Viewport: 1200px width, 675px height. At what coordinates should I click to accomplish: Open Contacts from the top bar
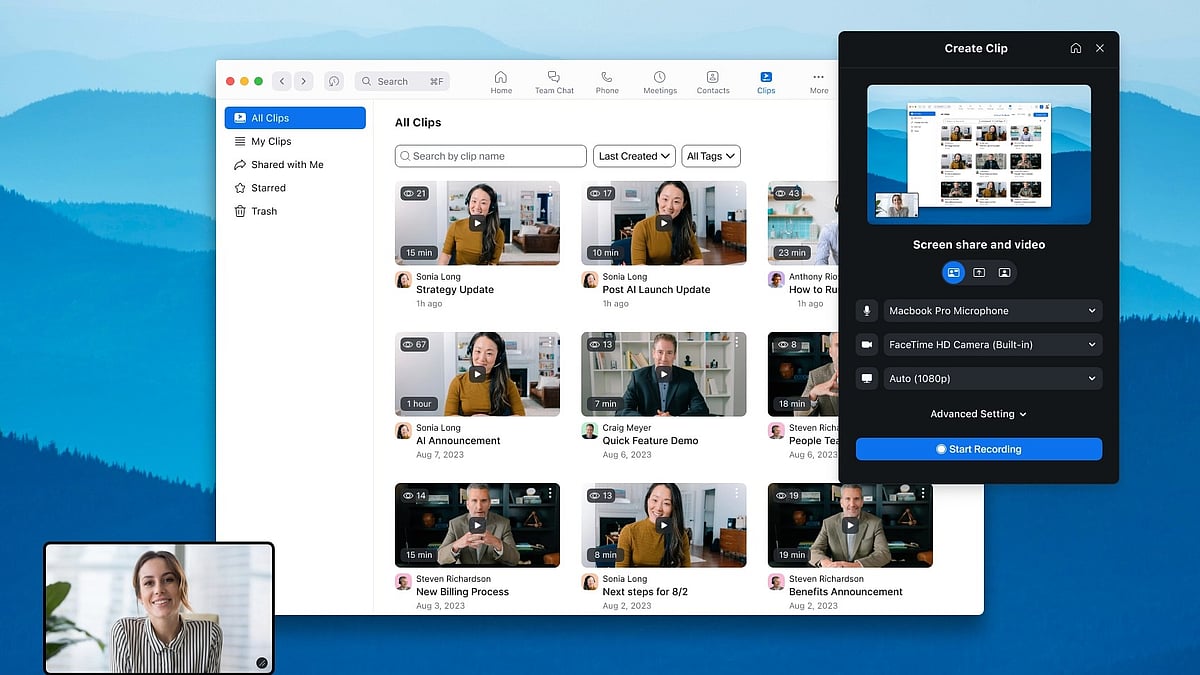pyautogui.click(x=713, y=78)
